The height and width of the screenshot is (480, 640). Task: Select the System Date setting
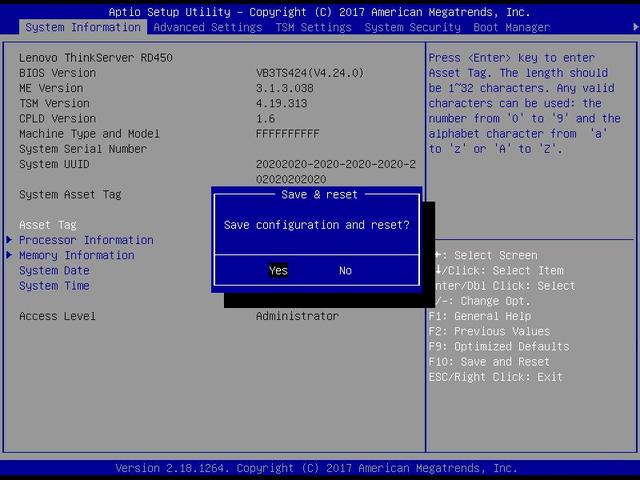click(x=54, y=271)
